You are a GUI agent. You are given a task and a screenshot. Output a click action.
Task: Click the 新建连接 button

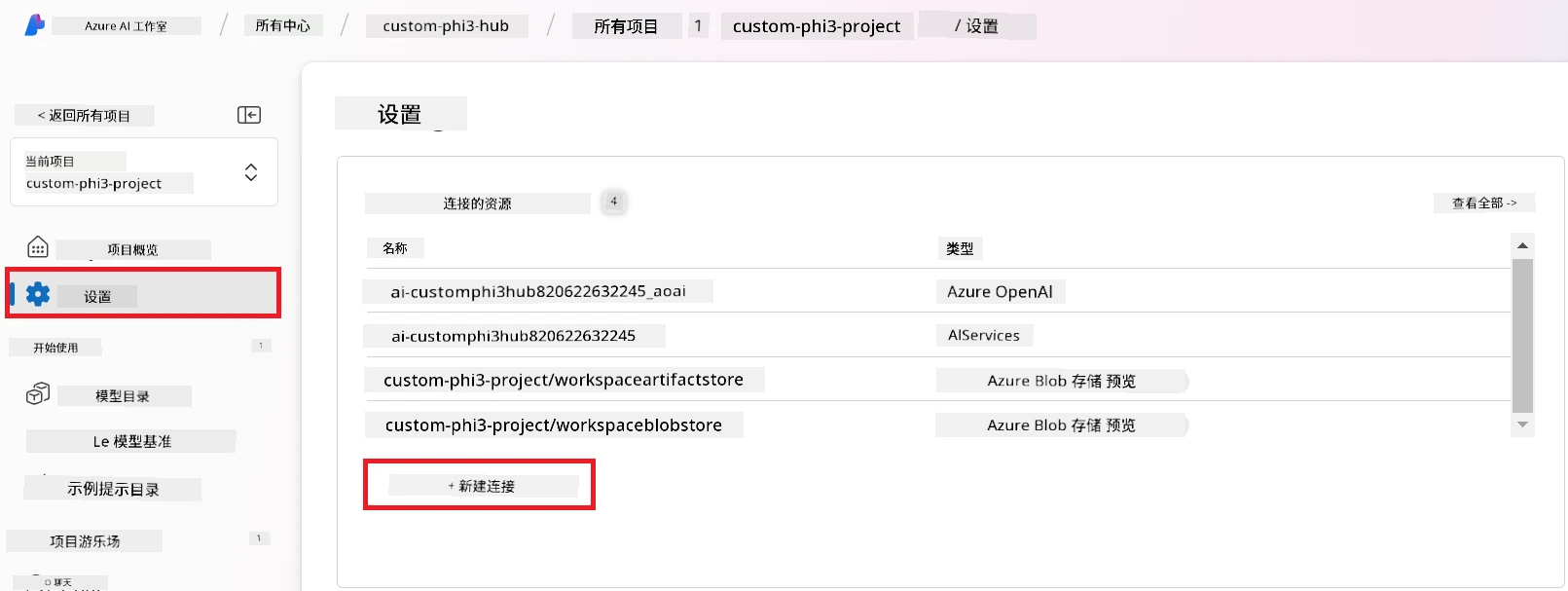pyautogui.click(x=481, y=486)
